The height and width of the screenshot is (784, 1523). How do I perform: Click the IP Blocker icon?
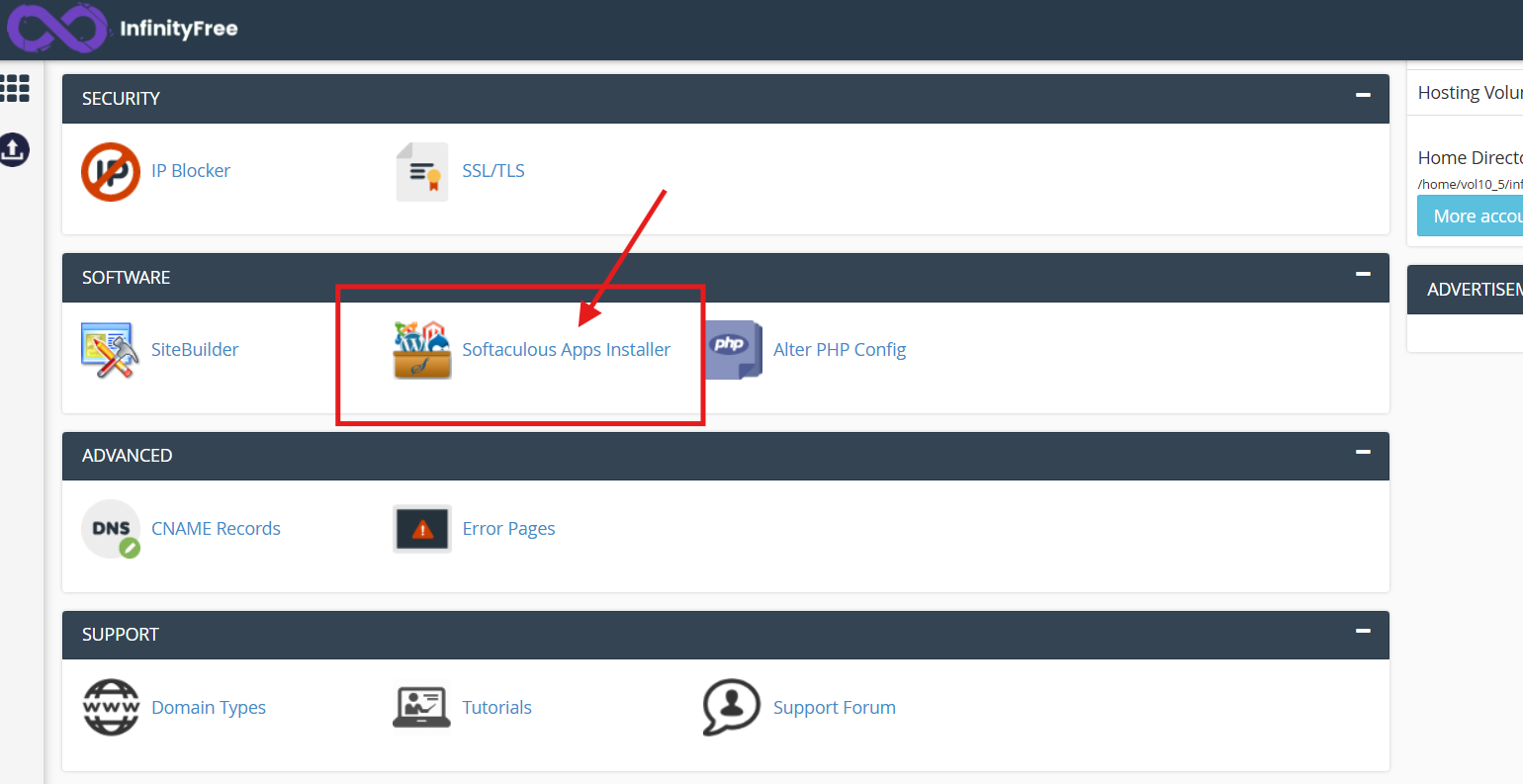coord(110,171)
